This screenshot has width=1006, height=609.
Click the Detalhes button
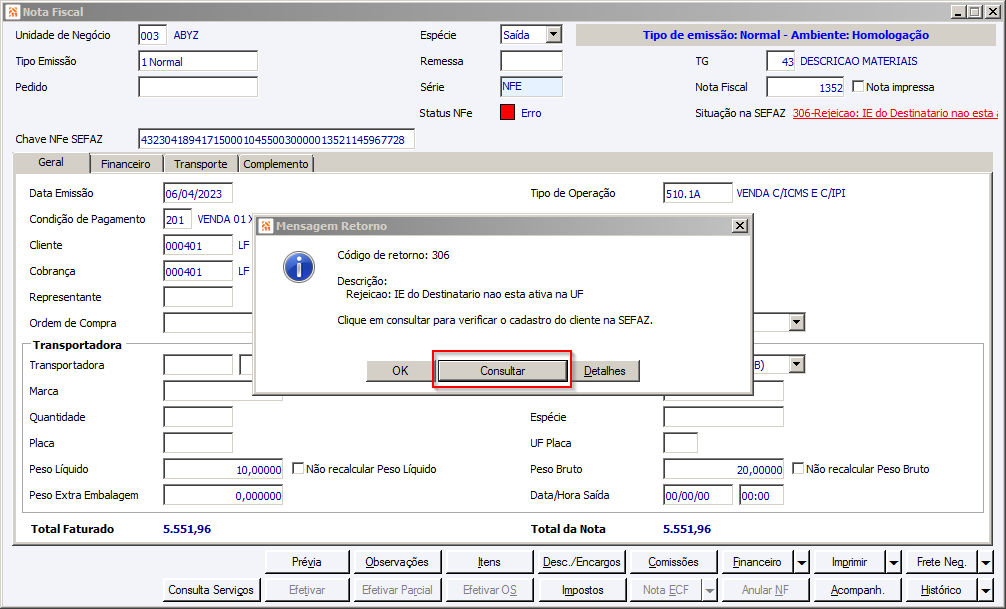pos(604,371)
